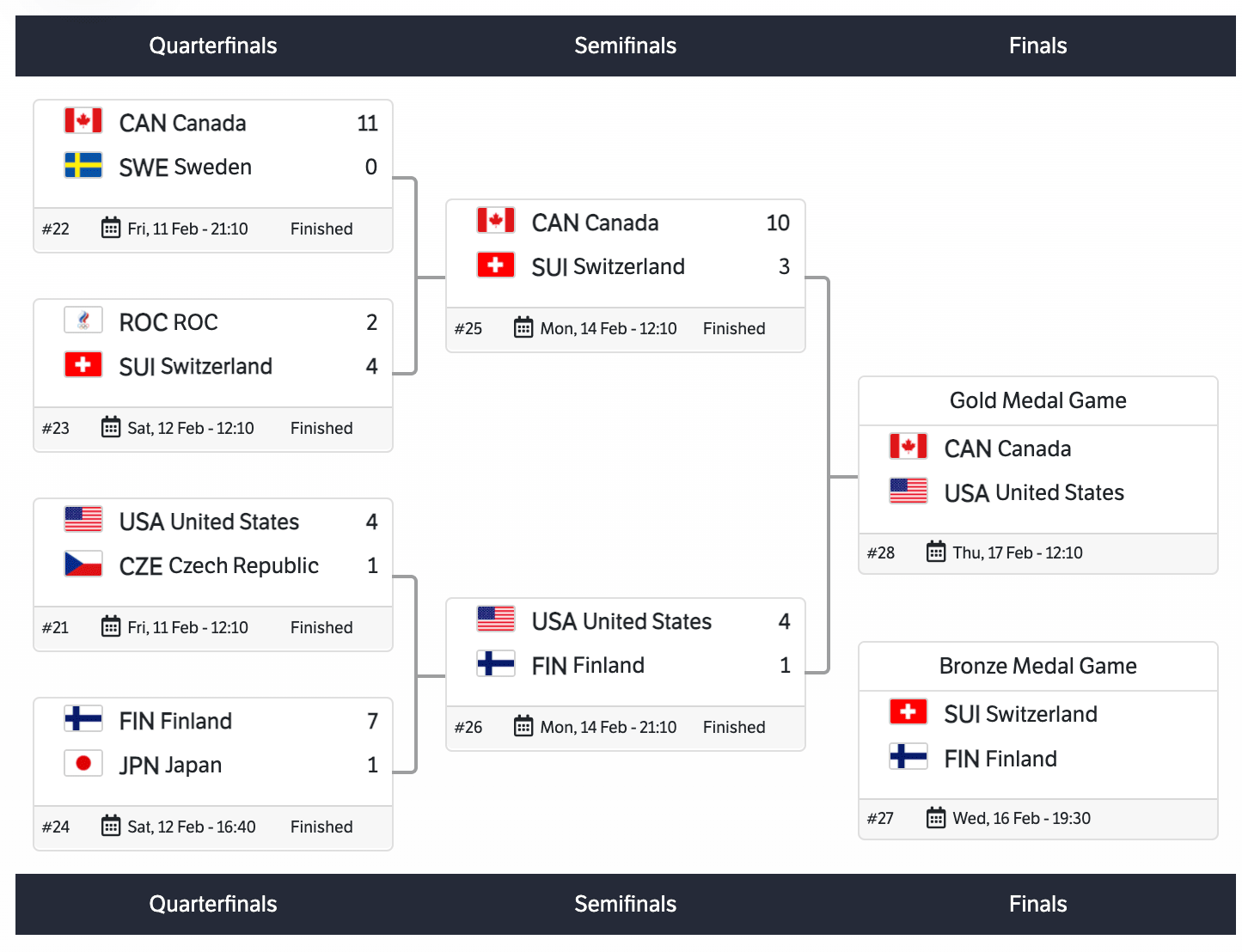Screen dimensions: 1242x952
Task: Click the calendar icon in Gold Medal Game
Action: click(x=936, y=552)
